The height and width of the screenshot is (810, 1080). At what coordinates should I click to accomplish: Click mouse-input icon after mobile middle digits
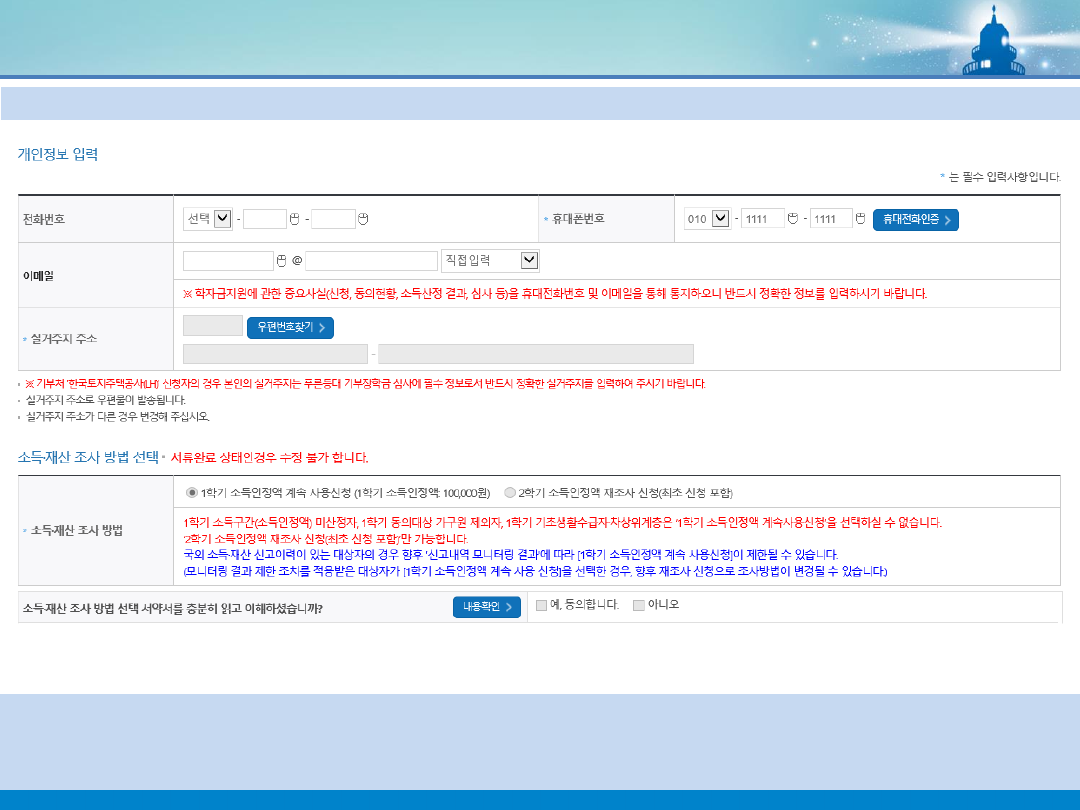coord(793,219)
